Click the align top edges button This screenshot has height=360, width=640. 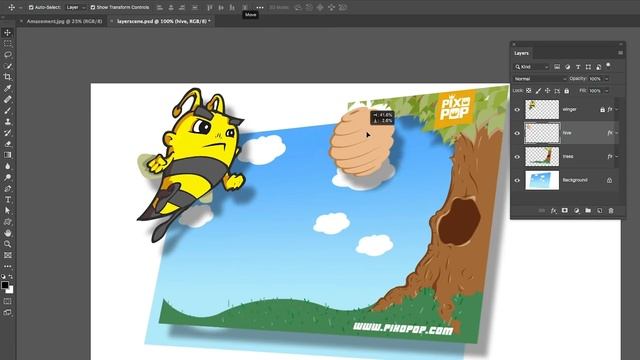210,7
